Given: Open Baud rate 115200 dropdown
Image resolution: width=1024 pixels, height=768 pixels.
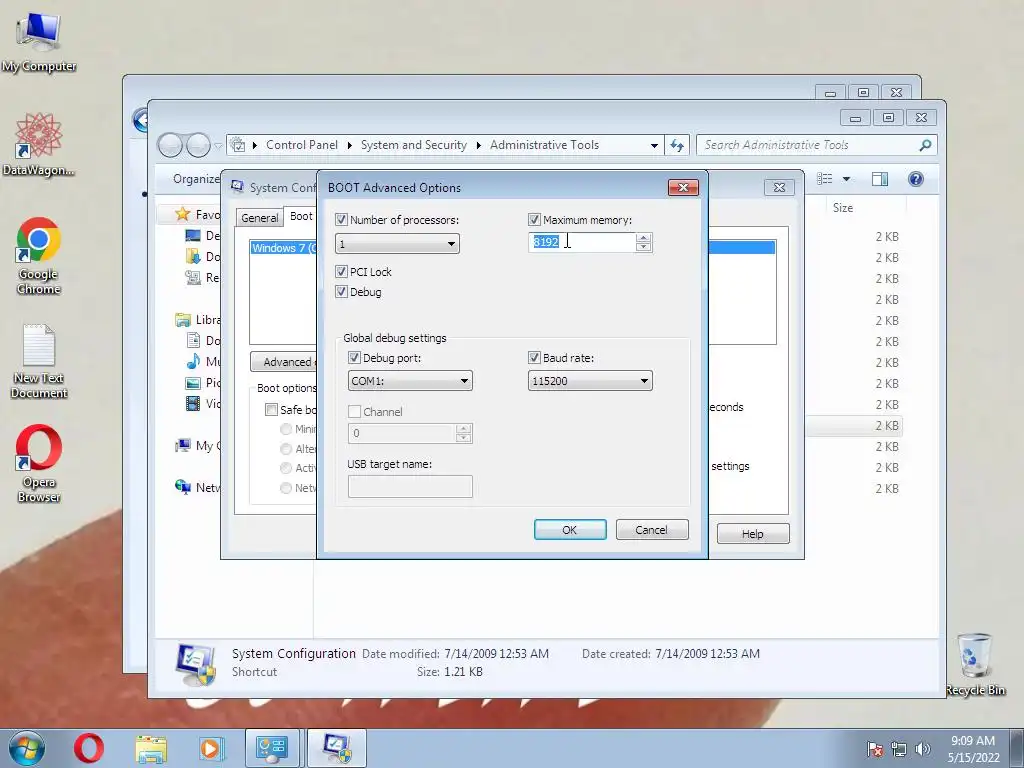Looking at the screenshot, I should click(x=590, y=381).
